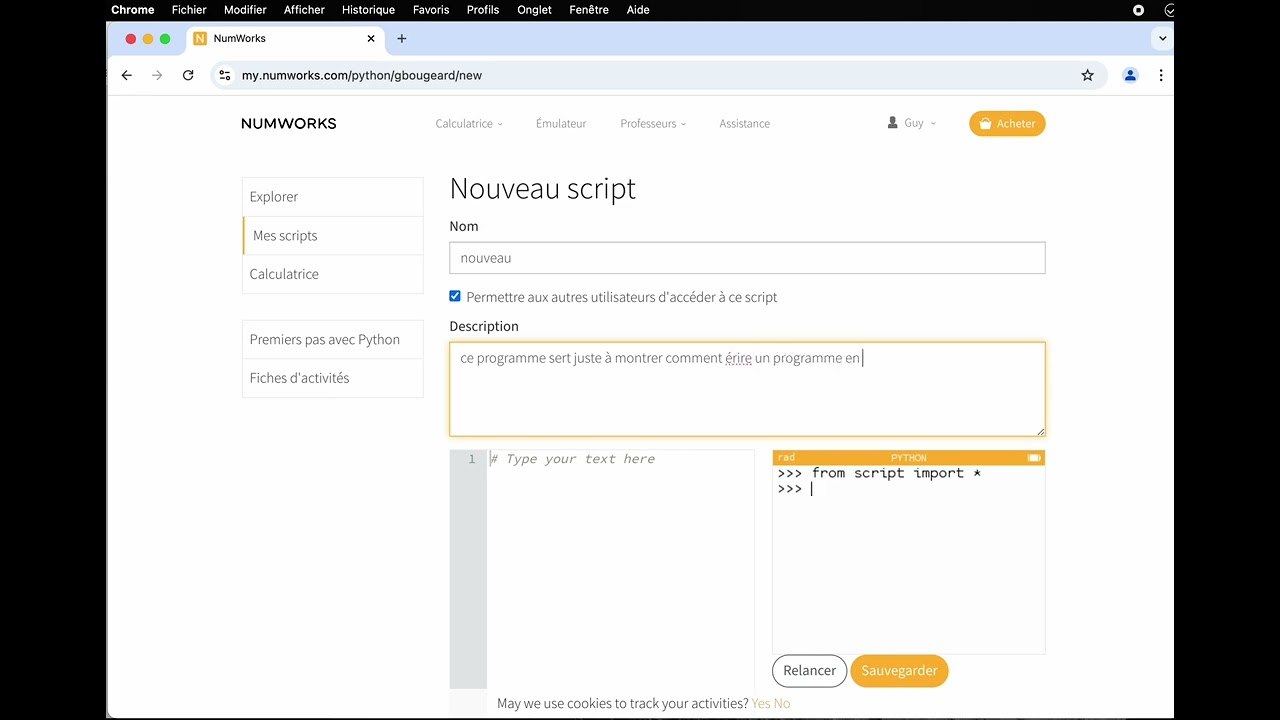
Task: Open the Favoris menu
Action: 431,10
